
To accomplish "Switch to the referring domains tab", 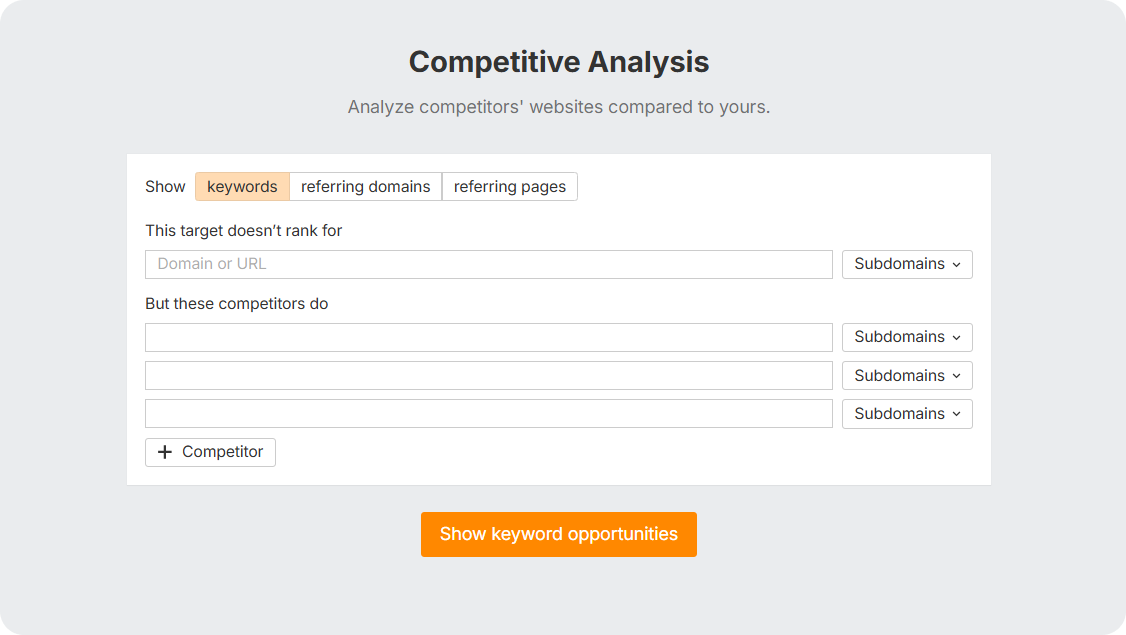I will pos(365,186).
